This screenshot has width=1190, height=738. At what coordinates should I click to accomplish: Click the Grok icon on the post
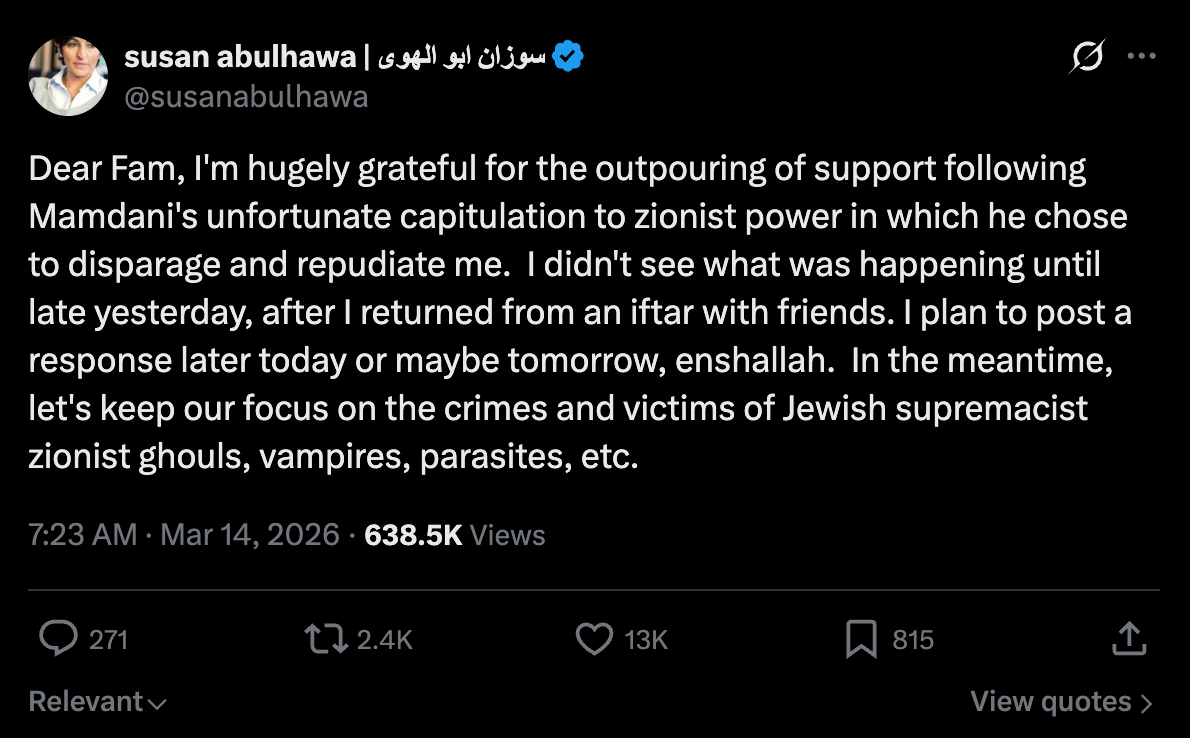point(1086,59)
